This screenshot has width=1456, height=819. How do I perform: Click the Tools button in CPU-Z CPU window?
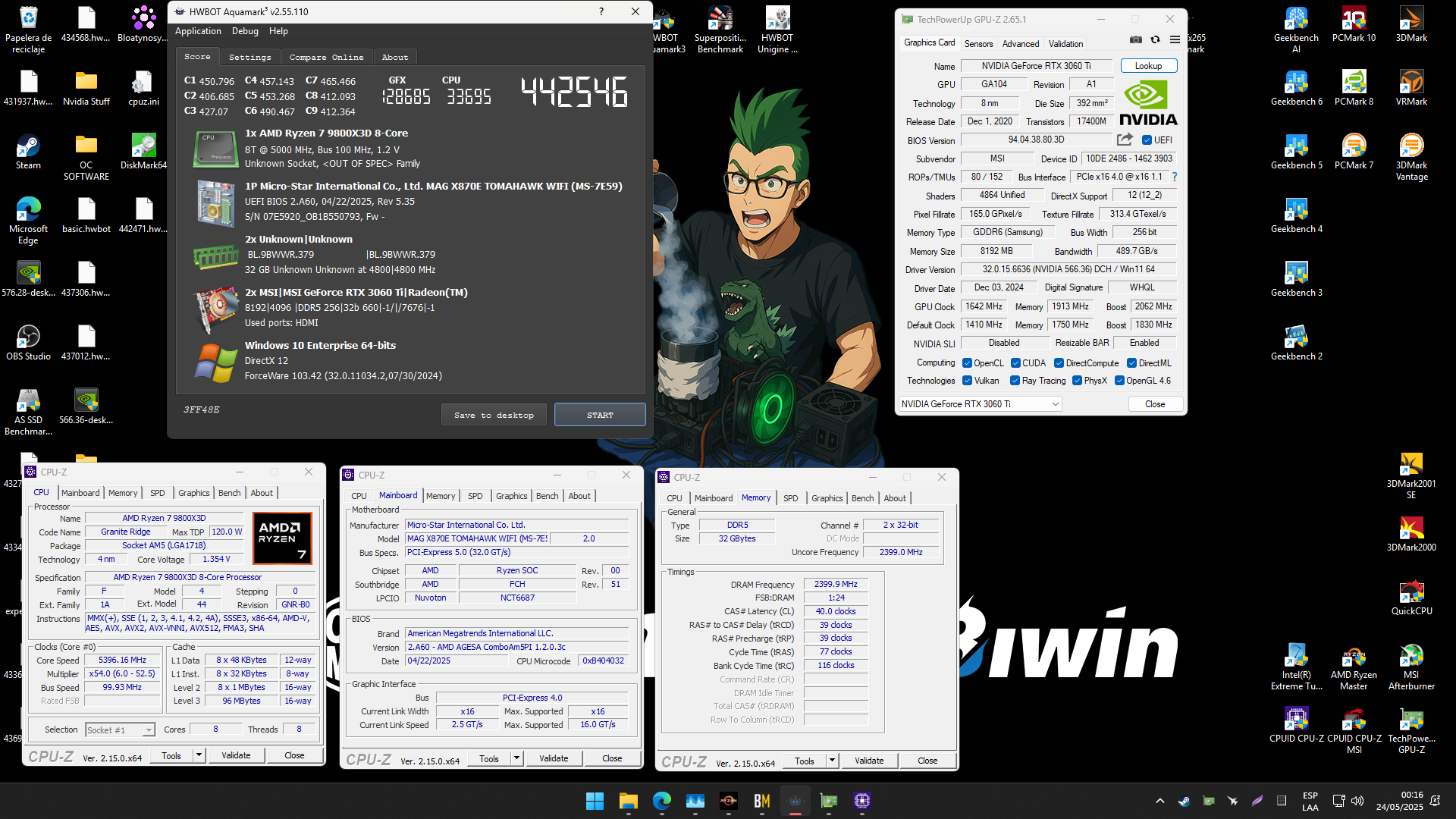[x=171, y=755]
